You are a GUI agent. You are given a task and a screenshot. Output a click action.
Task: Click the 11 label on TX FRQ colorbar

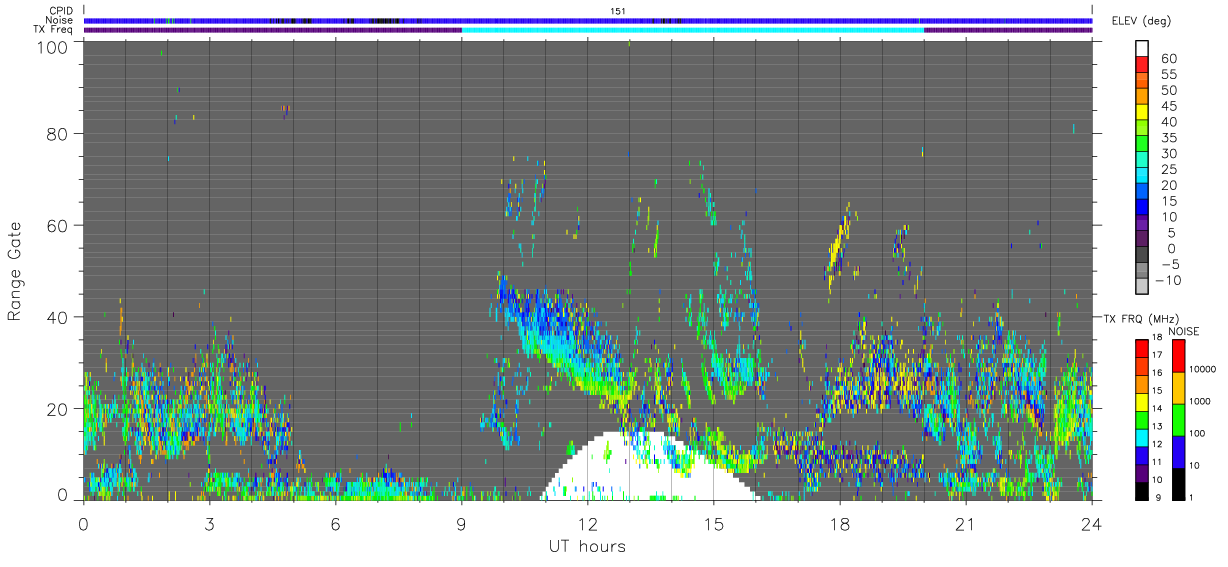pyautogui.click(x=1157, y=462)
